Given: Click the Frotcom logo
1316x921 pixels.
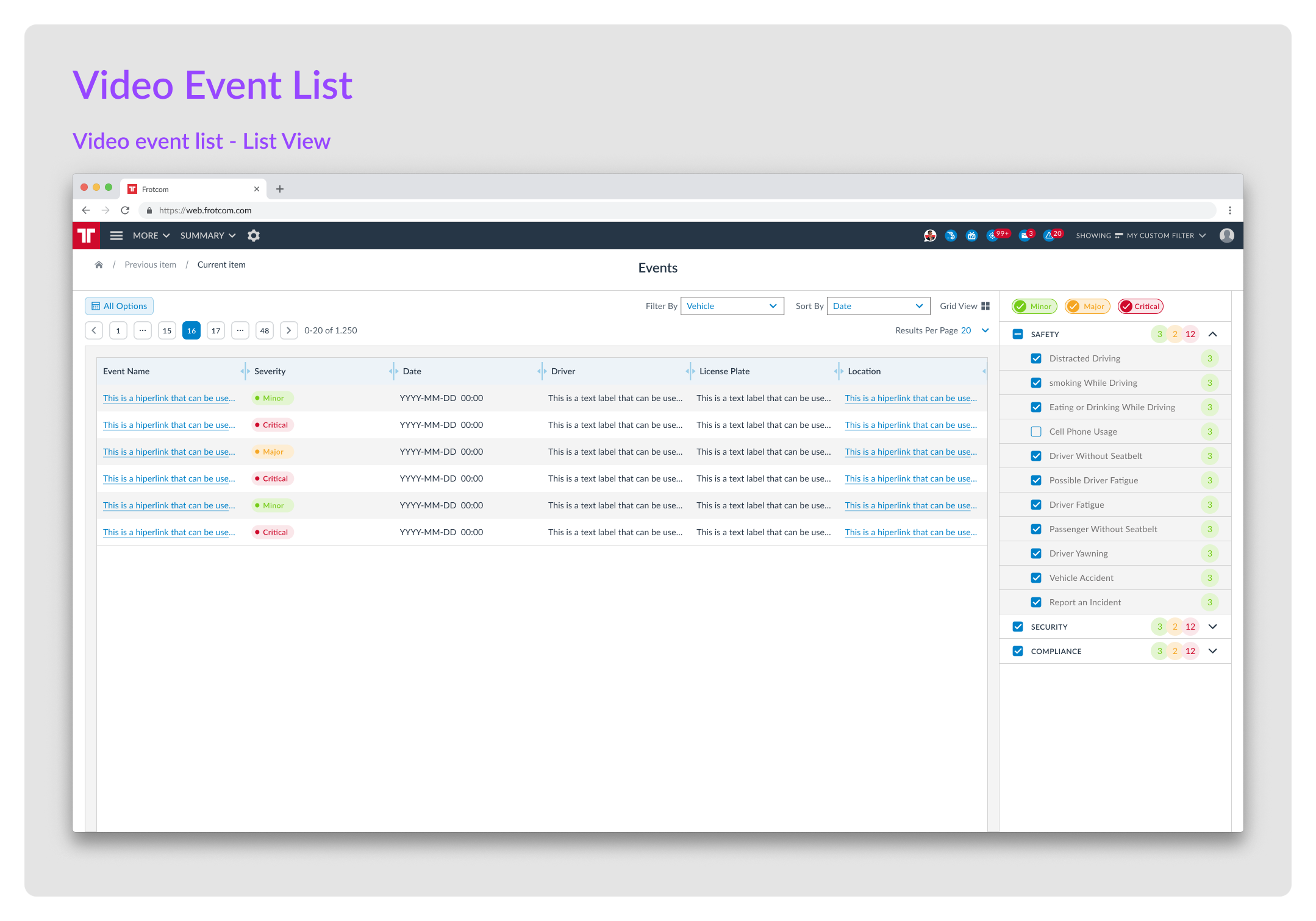Looking at the screenshot, I should [x=86, y=235].
